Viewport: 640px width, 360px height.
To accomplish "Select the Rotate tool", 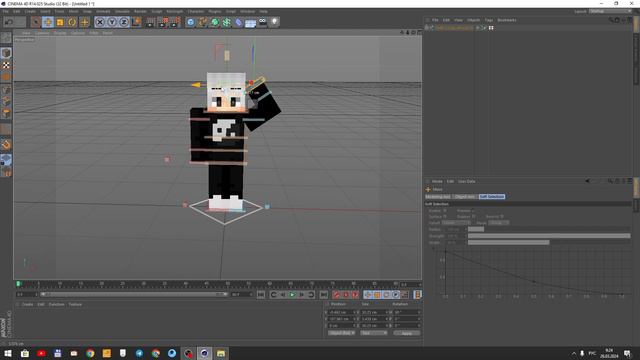I will click(x=72, y=22).
